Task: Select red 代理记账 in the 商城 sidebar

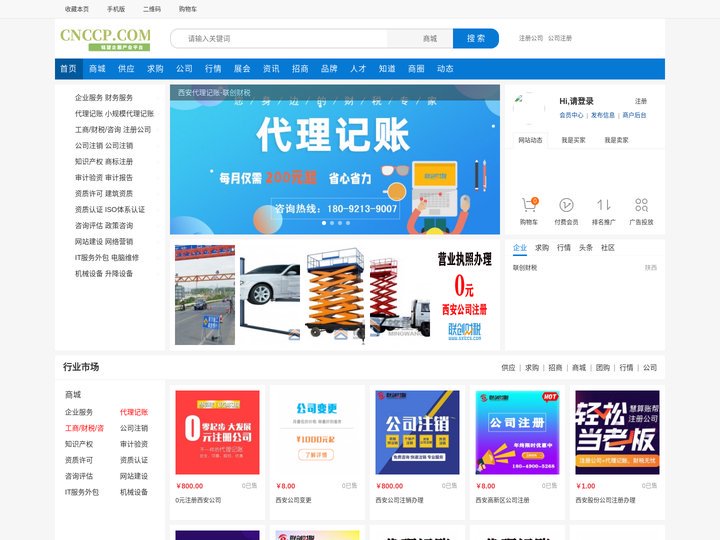Action: coord(134,412)
